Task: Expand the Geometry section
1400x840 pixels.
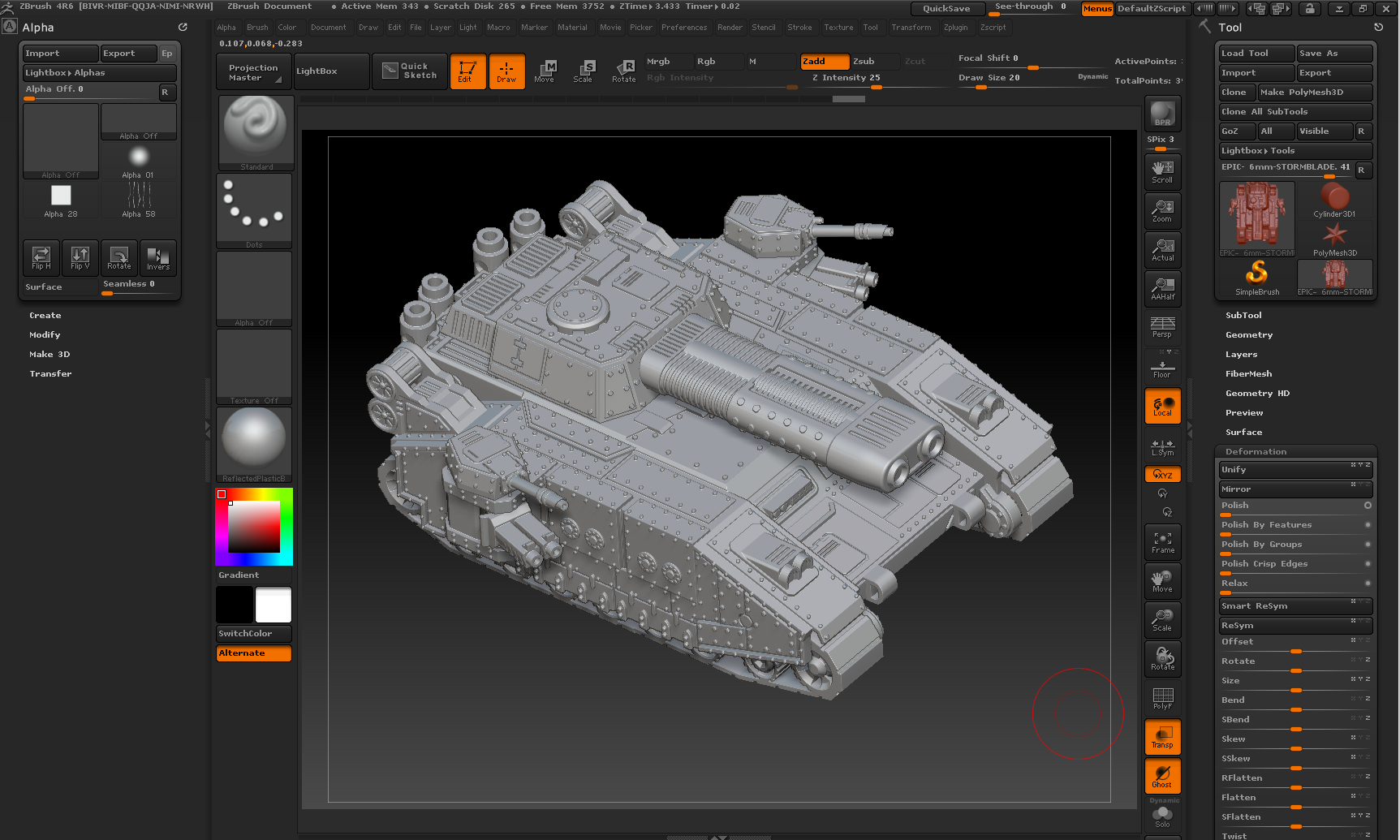Action: (x=1248, y=334)
